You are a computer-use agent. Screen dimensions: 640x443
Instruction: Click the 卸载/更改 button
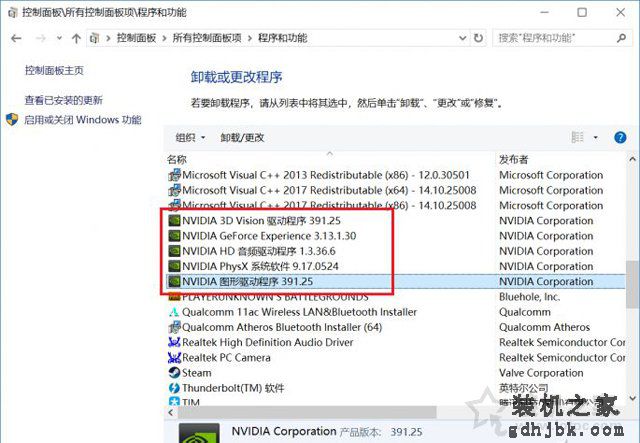tap(242, 138)
